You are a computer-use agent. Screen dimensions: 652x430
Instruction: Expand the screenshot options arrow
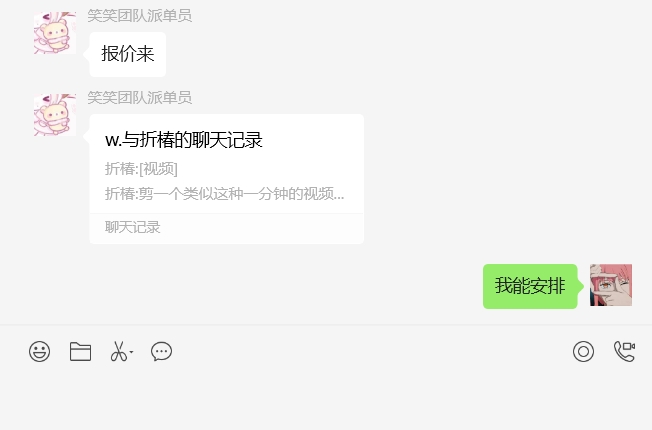tap(131, 352)
